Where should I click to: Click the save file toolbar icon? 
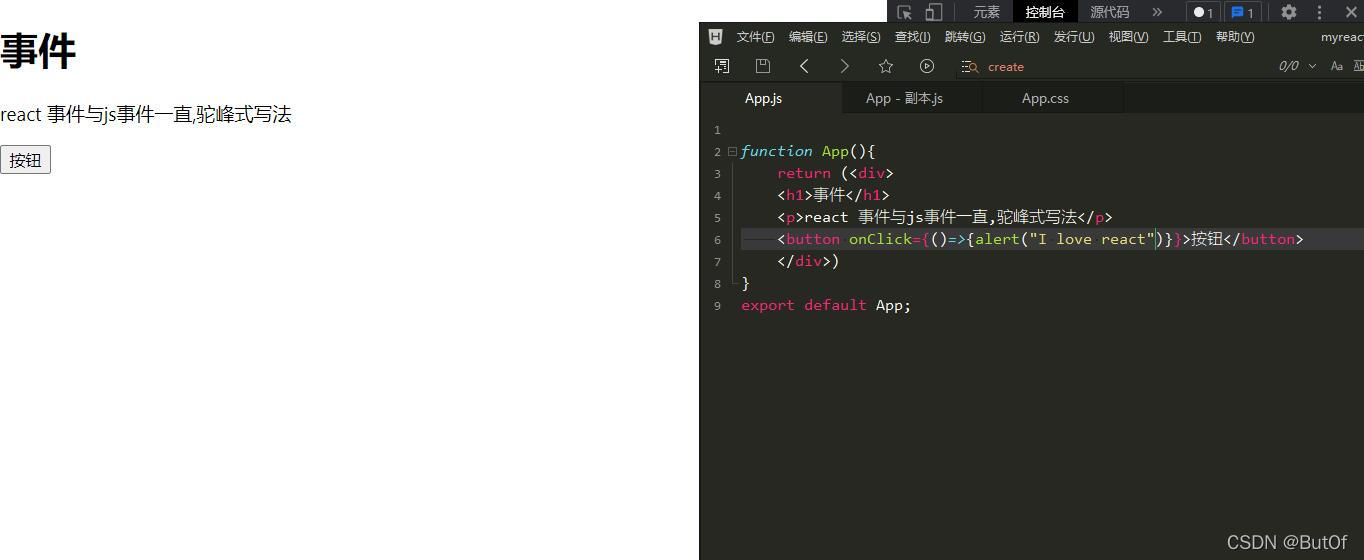(x=763, y=66)
